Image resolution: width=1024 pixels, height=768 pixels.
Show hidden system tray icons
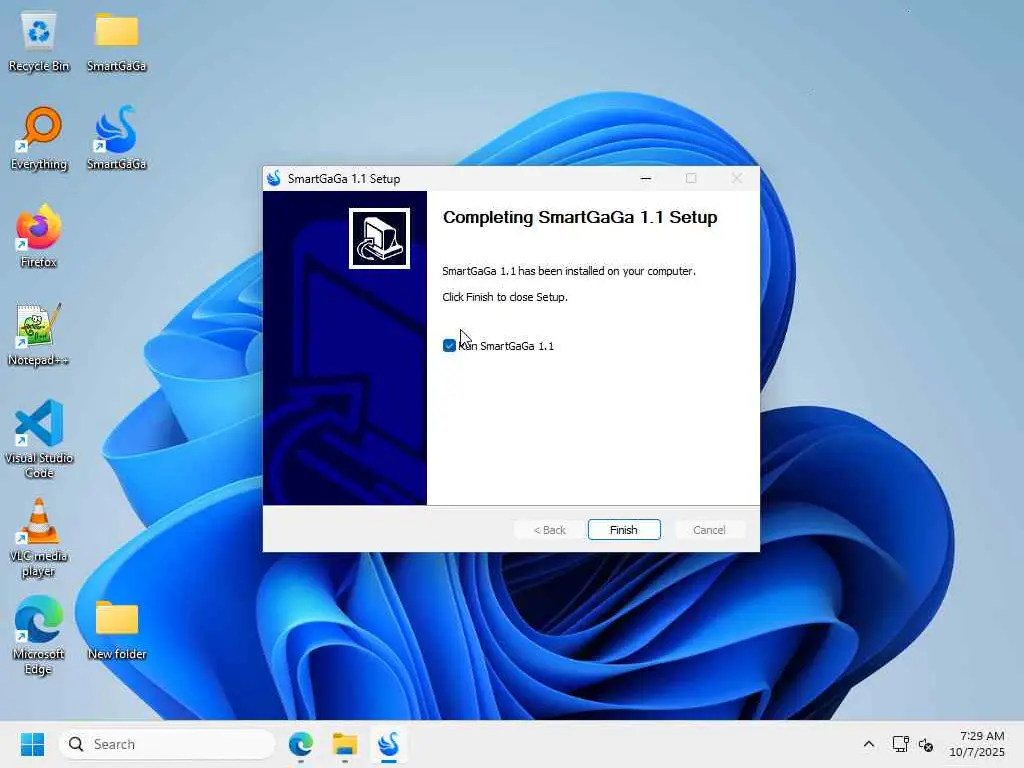pyautogui.click(x=869, y=744)
